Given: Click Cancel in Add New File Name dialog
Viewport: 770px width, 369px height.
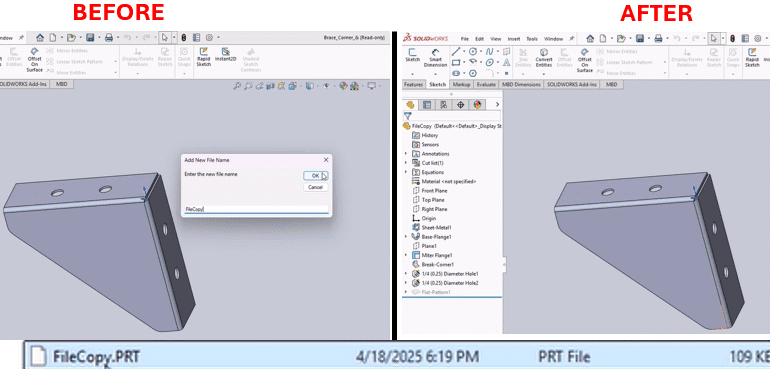Looking at the screenshot, I should point(315,187).
